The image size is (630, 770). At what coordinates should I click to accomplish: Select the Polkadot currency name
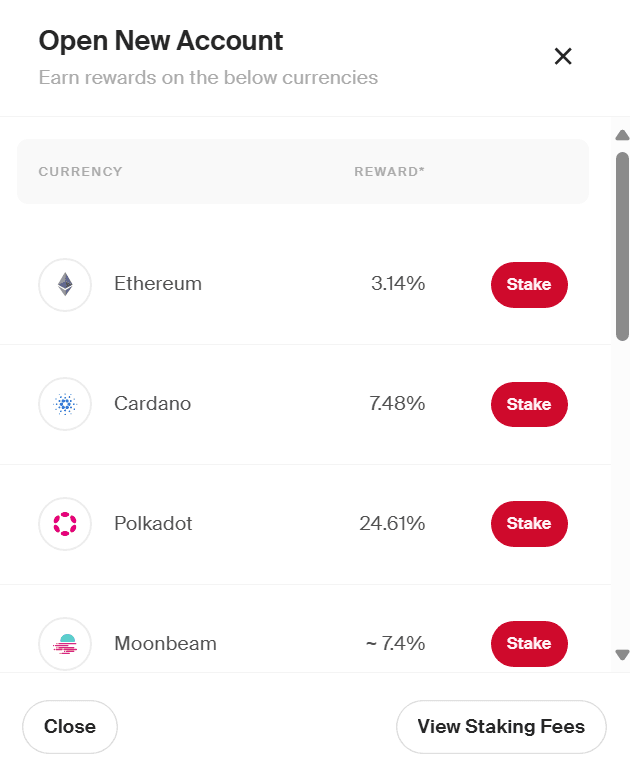(x=153, y=523)
